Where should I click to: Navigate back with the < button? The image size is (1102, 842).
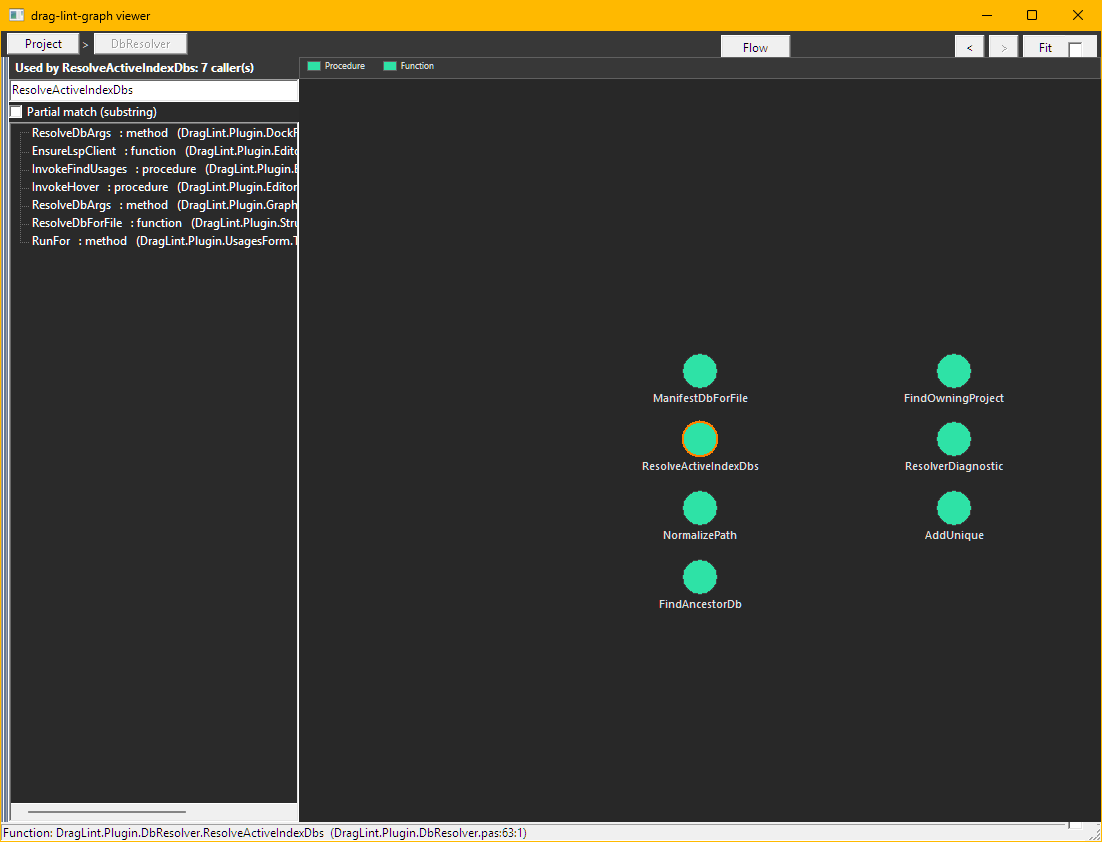(x=970, y=47)
